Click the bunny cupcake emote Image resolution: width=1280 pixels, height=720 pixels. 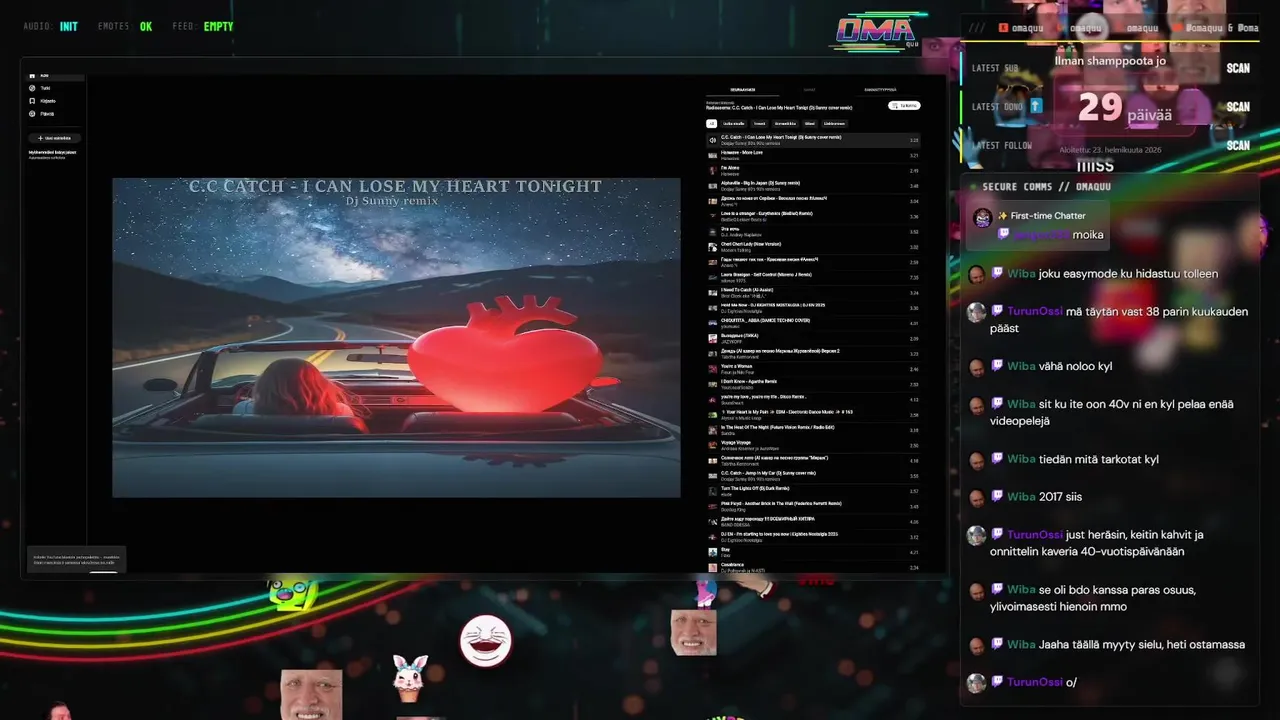pyautogui.click(x=410, y=678)
